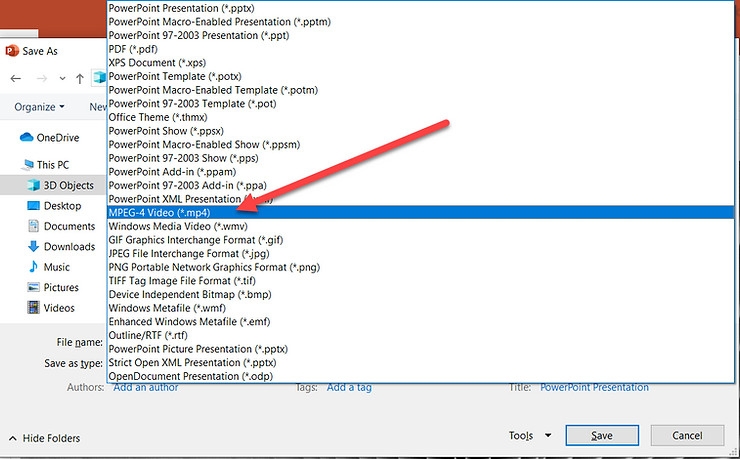Image resolution: width=740 pixels, height=459 pixels.
Task: Select PowerPoint Macro-Enabled Presentation (*.pptm)
Action: coord(420,22)
